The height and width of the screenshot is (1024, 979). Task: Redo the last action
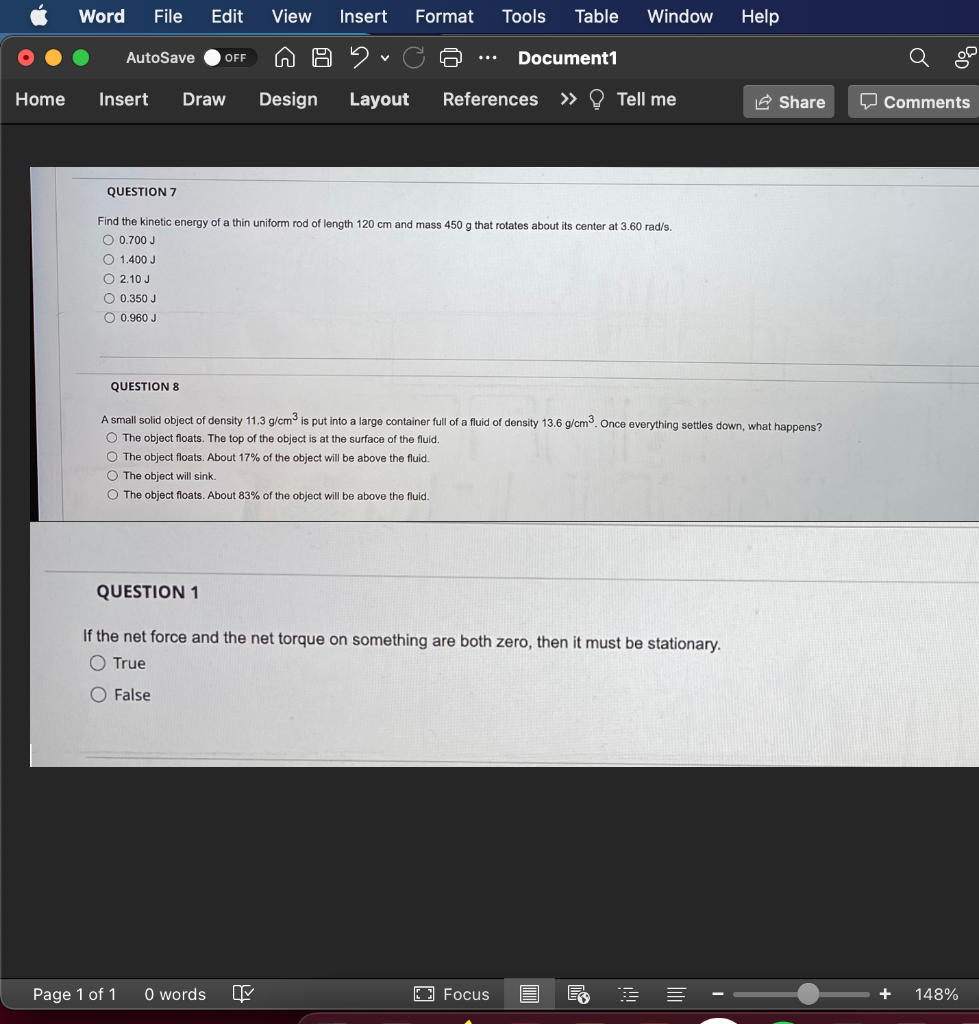413,57
